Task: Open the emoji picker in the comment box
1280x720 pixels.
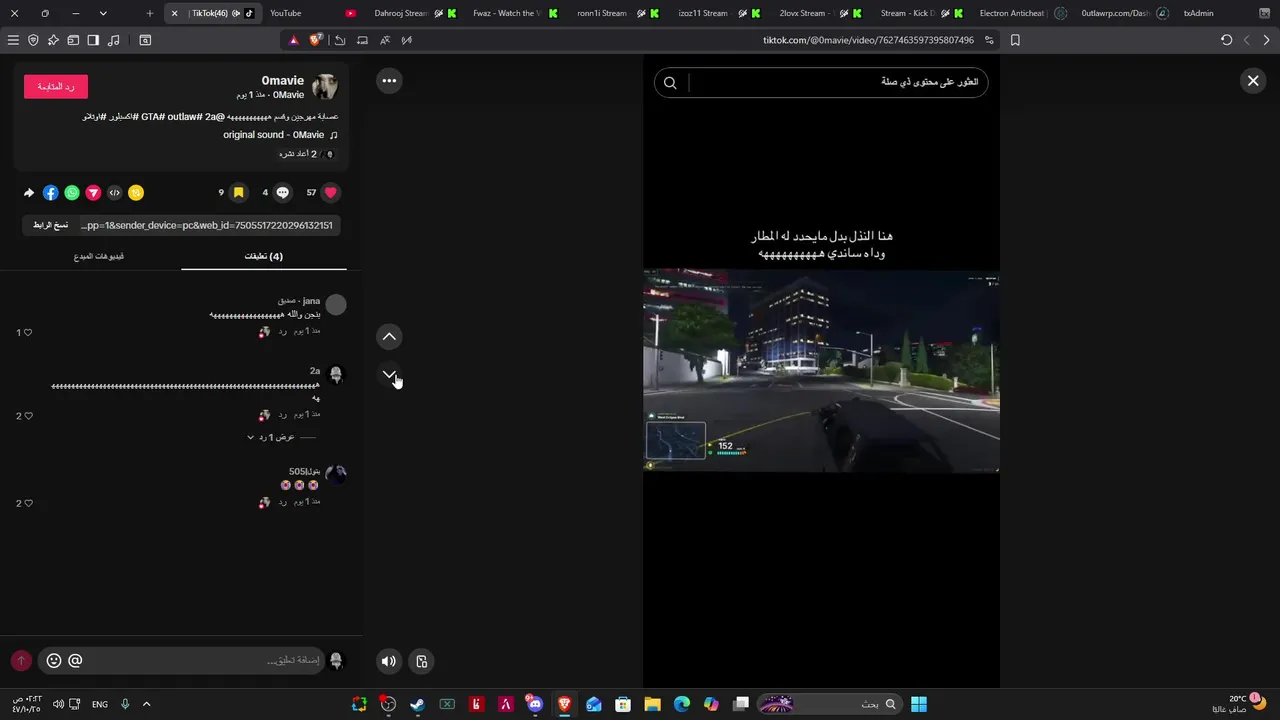Action: point(54,661)
